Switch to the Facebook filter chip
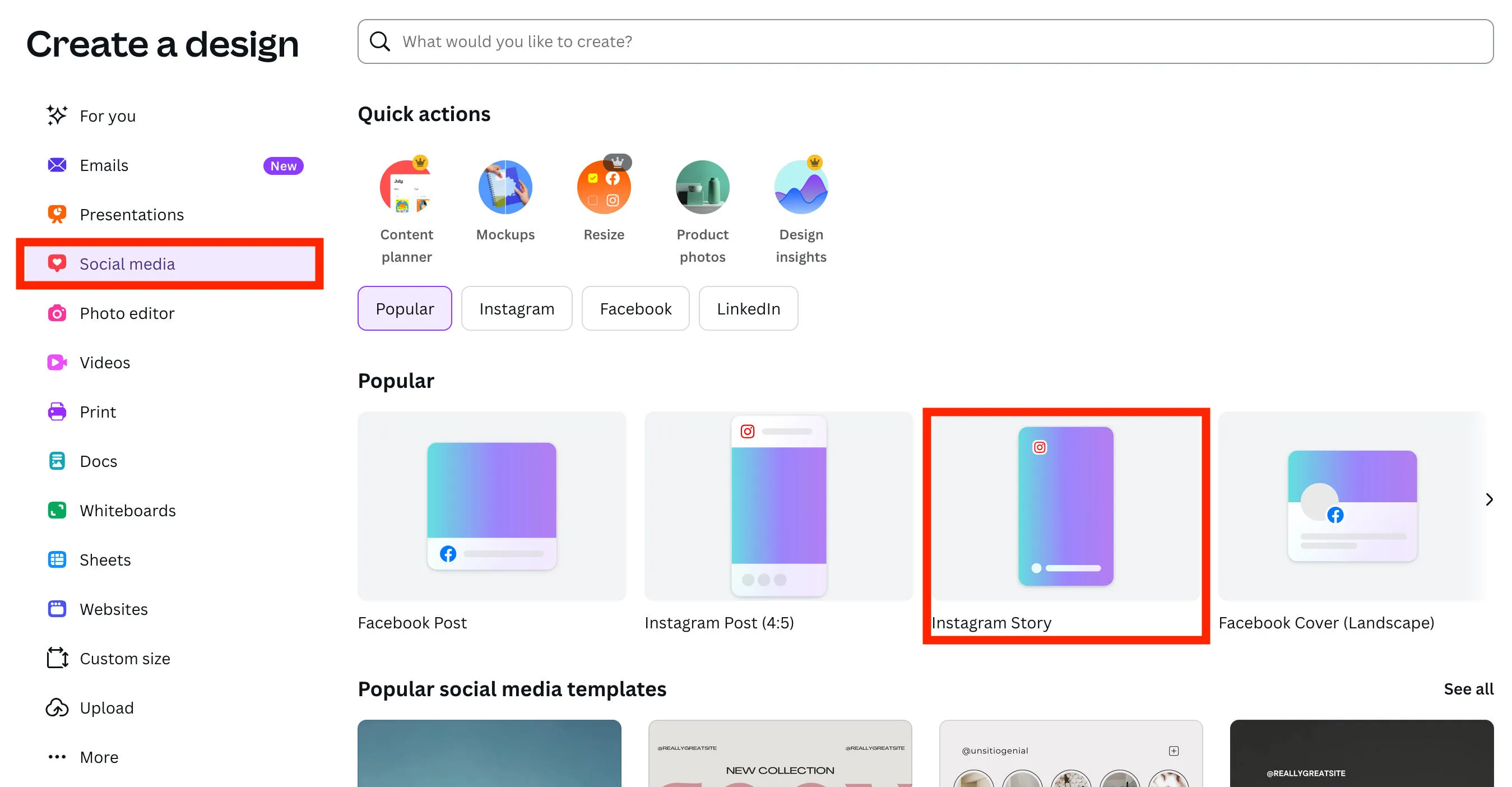This screenshot has height=787, width=1512. [x=635, y=309]
